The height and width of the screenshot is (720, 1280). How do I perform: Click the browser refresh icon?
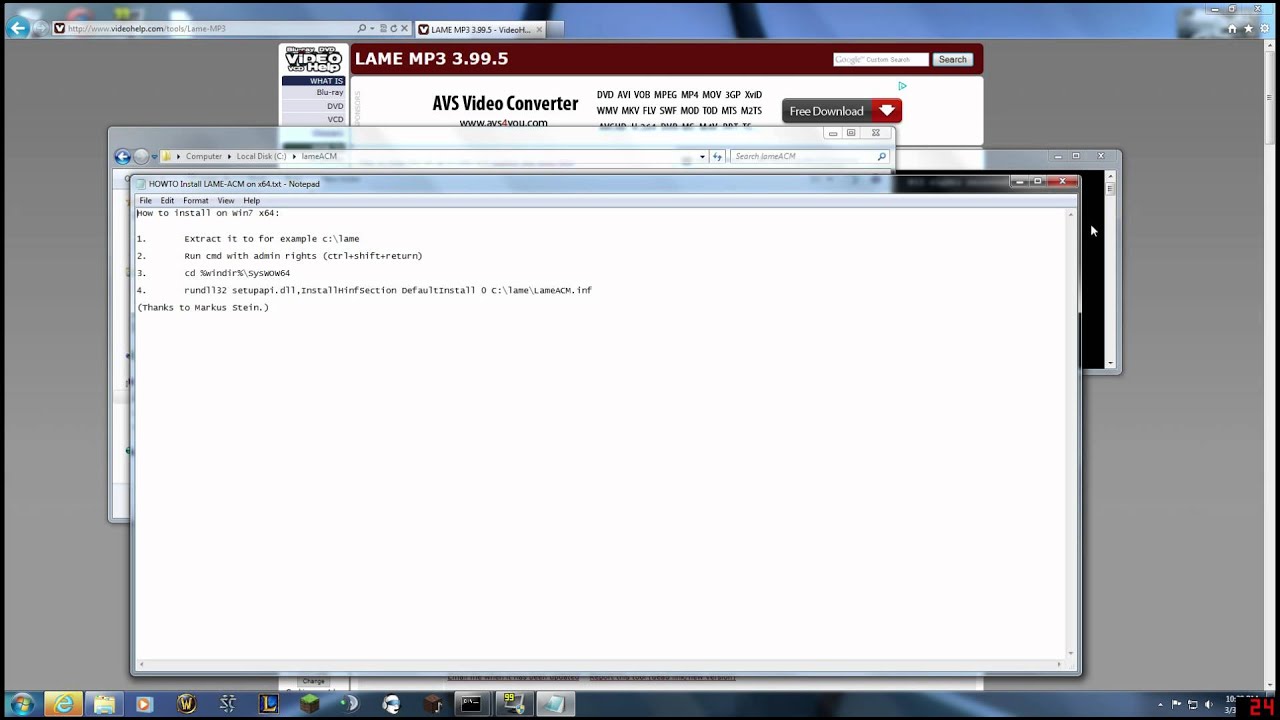click(393, 28)
